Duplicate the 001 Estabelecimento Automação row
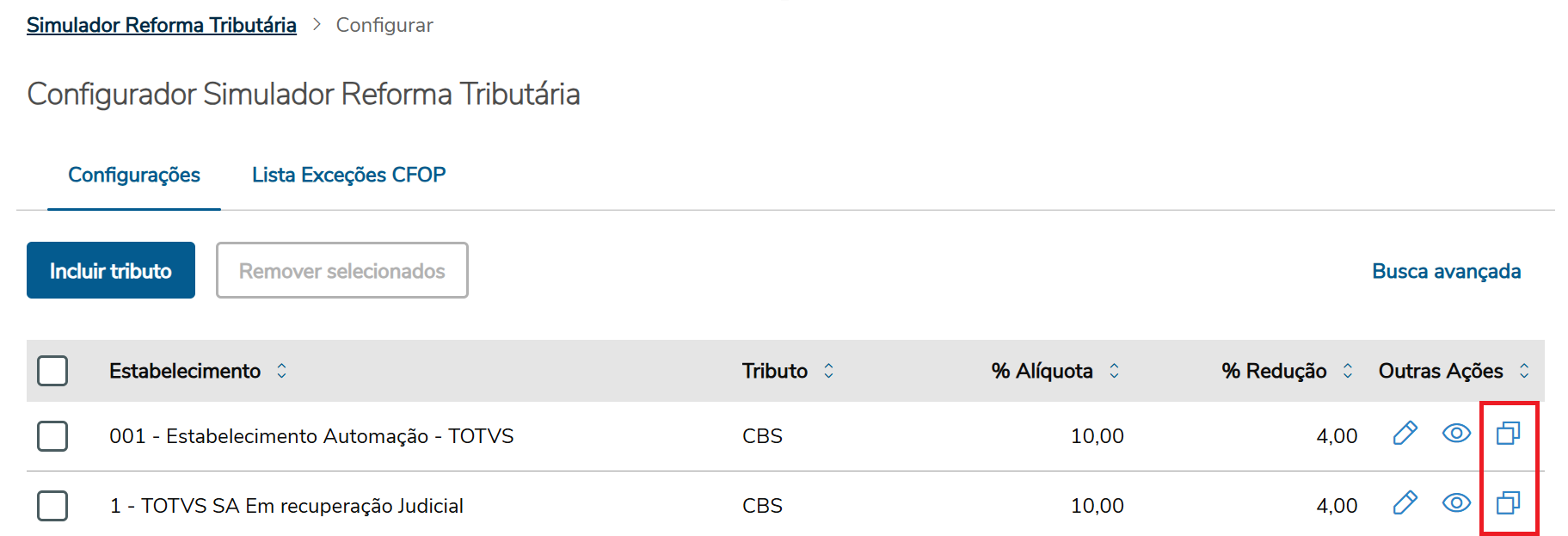 [x=1508, y=433]
